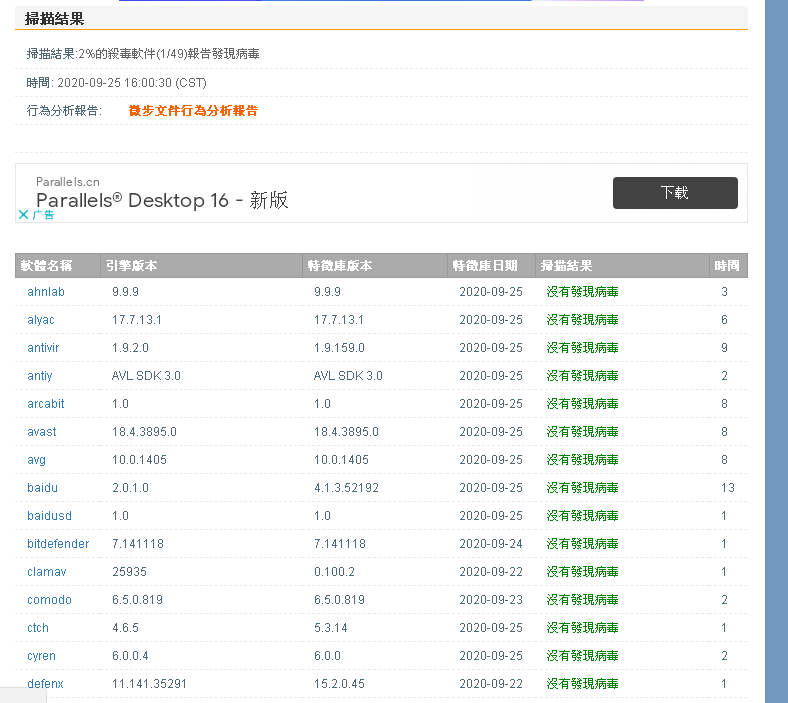Close the ad with the X icon

(23, 214)
